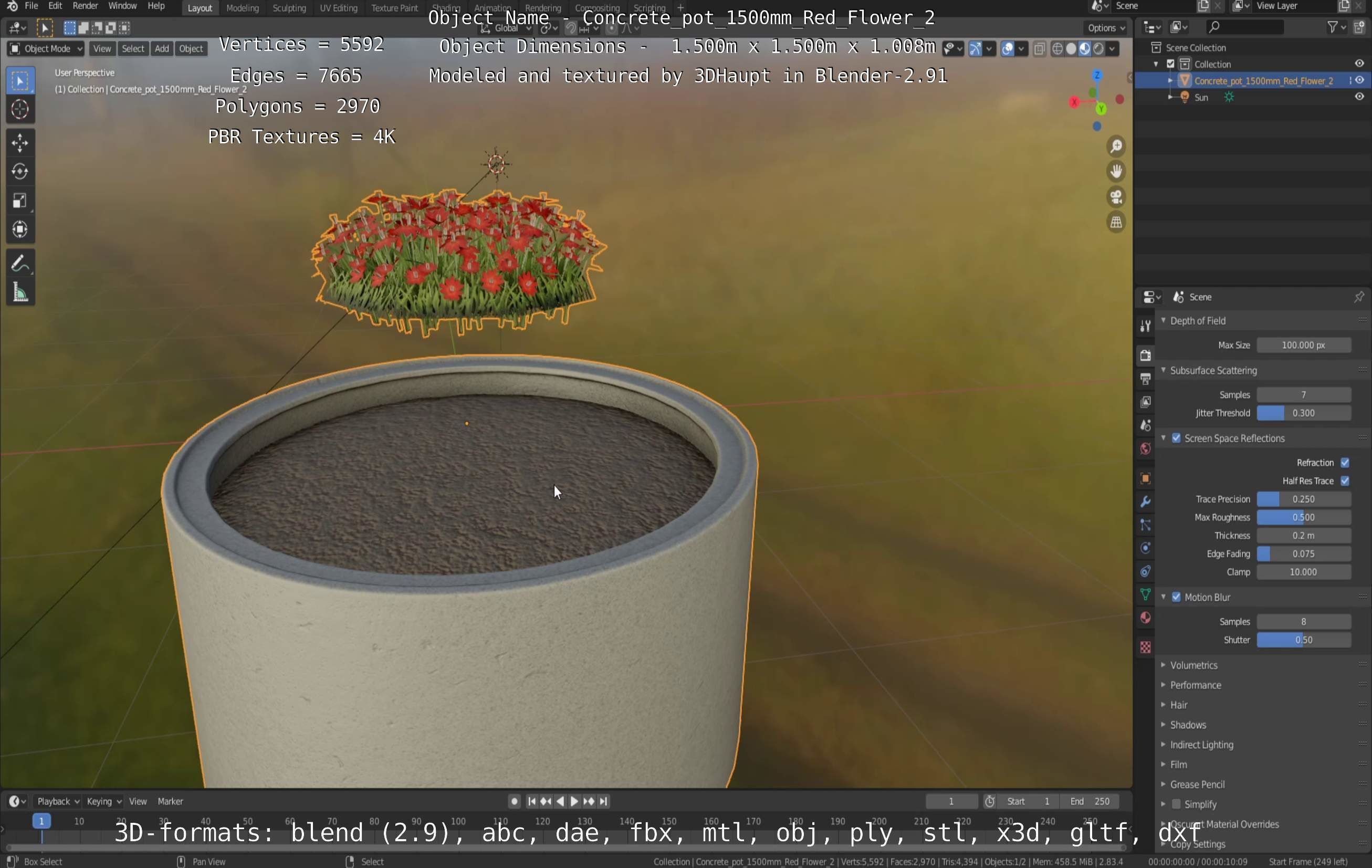The width and height of the screenshot is (1372, 868).
Task: Open the Render properties tab
Action: [1145, 355]
